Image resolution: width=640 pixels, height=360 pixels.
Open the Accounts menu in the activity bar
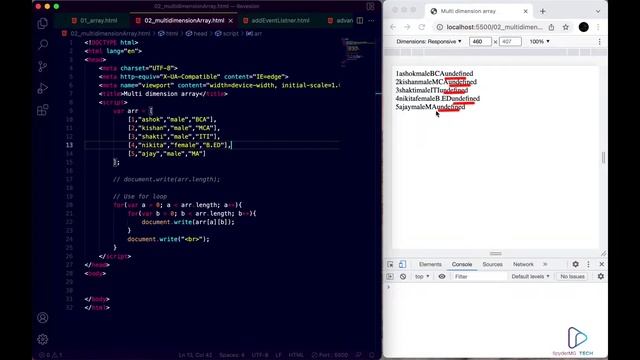tap(42, 318)
